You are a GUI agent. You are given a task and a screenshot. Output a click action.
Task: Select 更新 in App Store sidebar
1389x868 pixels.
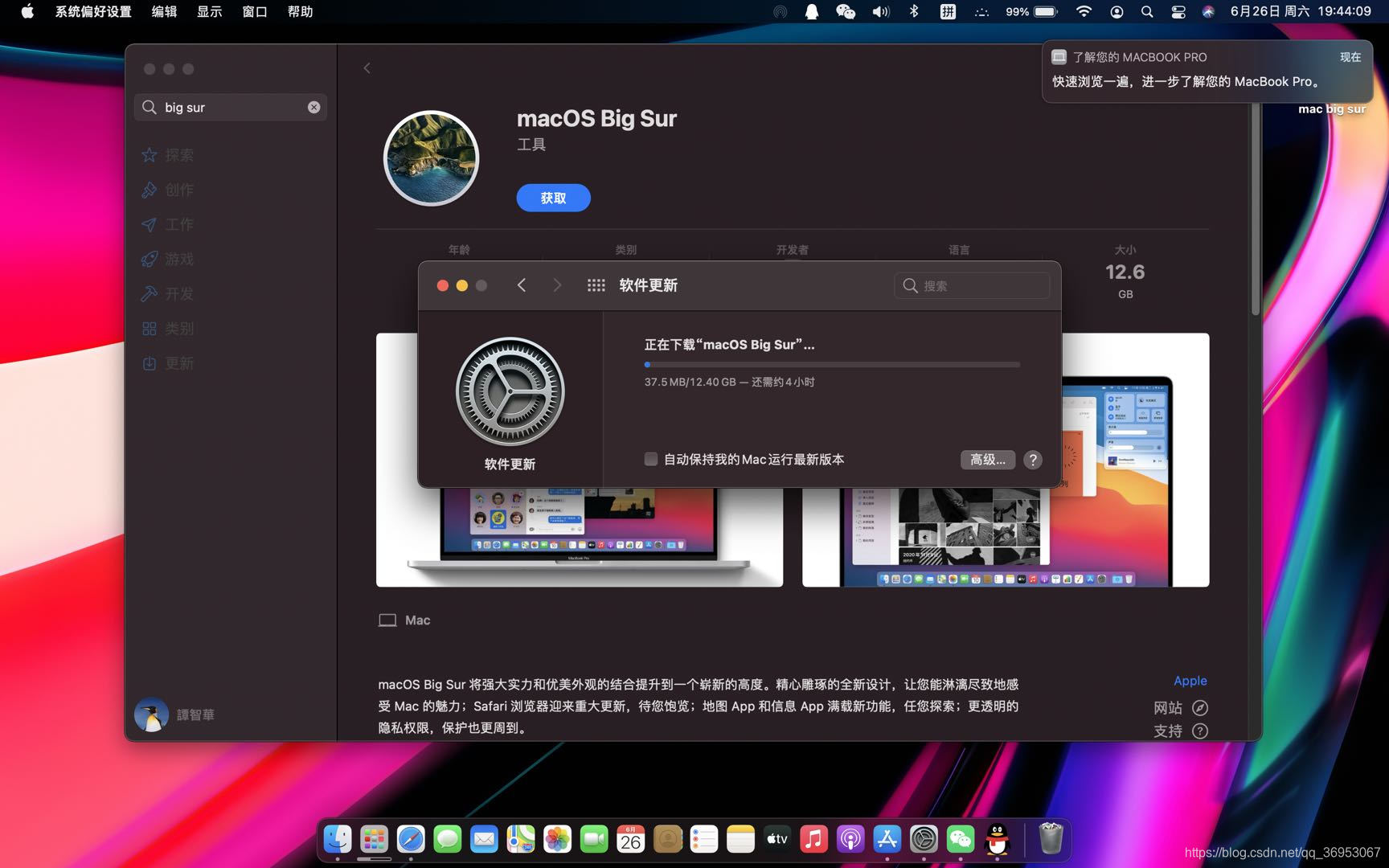coord(168,363)
